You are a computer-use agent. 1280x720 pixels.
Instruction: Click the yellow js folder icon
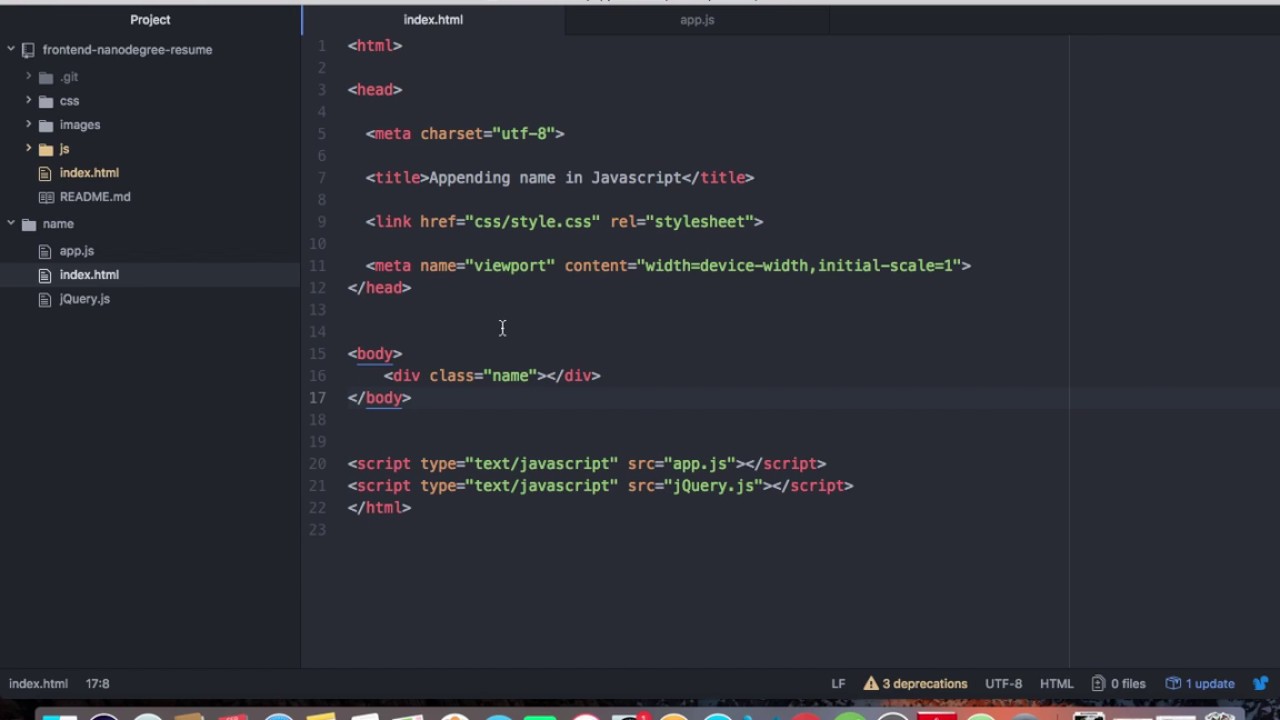(45, 149)
